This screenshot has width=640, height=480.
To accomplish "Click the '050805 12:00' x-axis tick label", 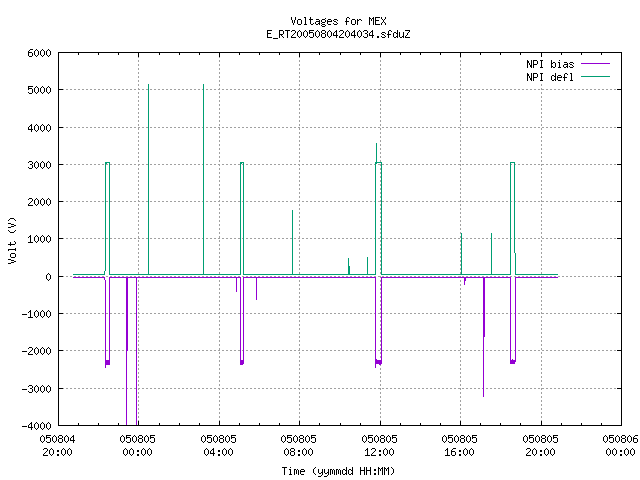I will pos(379,446).
